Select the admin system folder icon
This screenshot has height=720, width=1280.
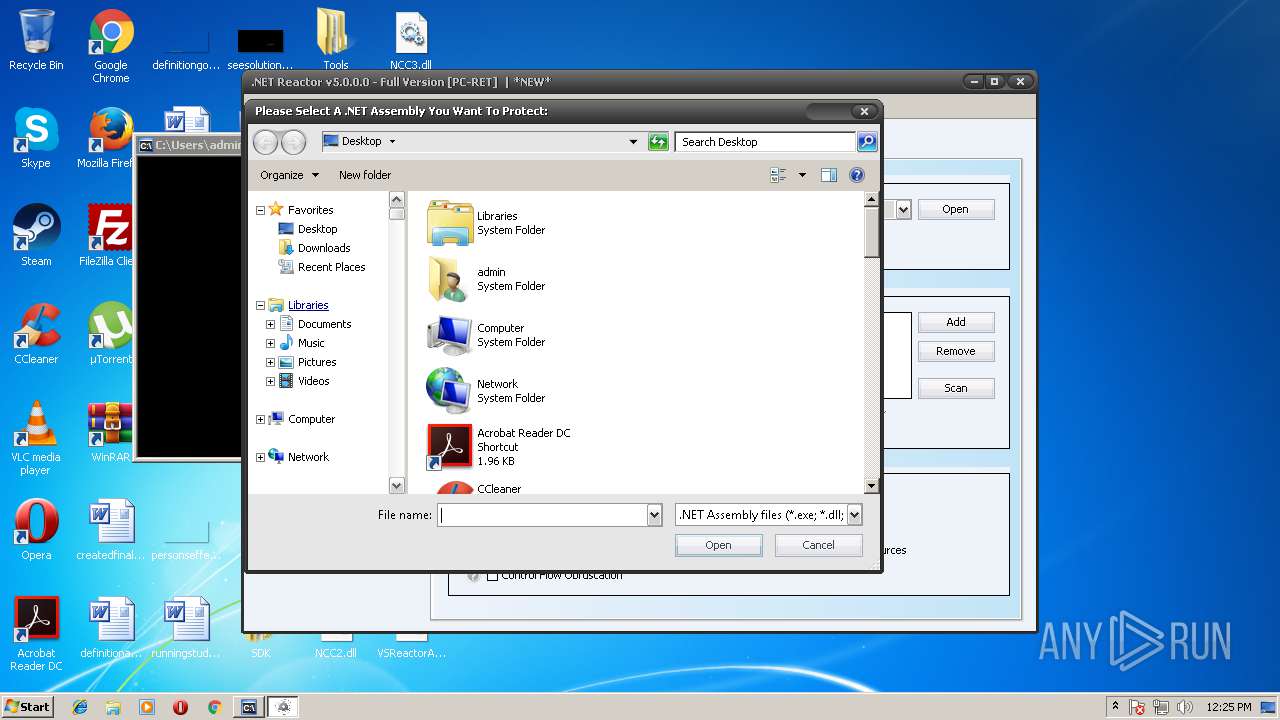pos(449,279)
